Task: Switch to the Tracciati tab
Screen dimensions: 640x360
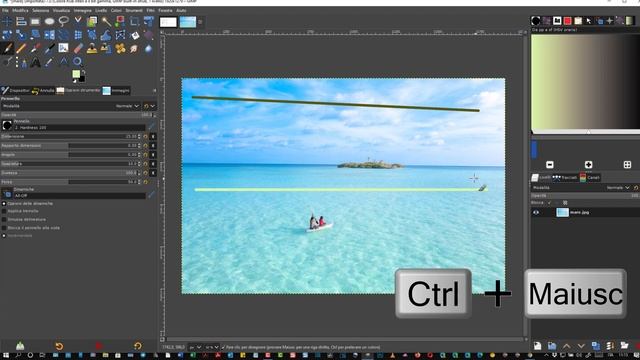Action: coord(565,178)
